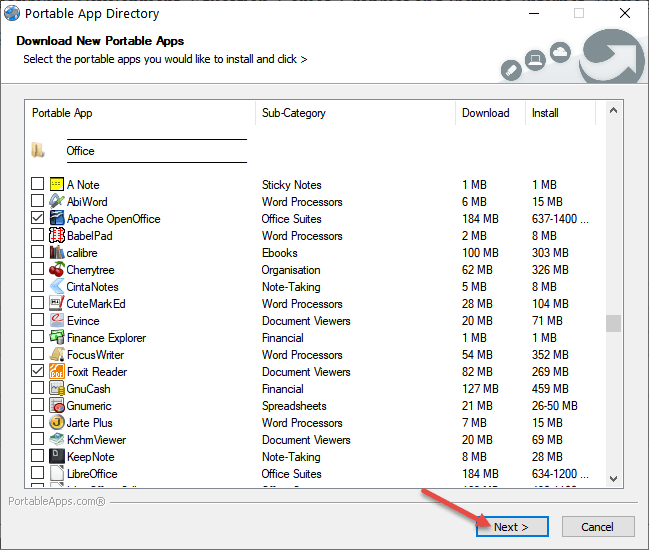Click the Next > button
Image resolution: width=649 pixels, height=550 pixels.
(x=512, y=526)
